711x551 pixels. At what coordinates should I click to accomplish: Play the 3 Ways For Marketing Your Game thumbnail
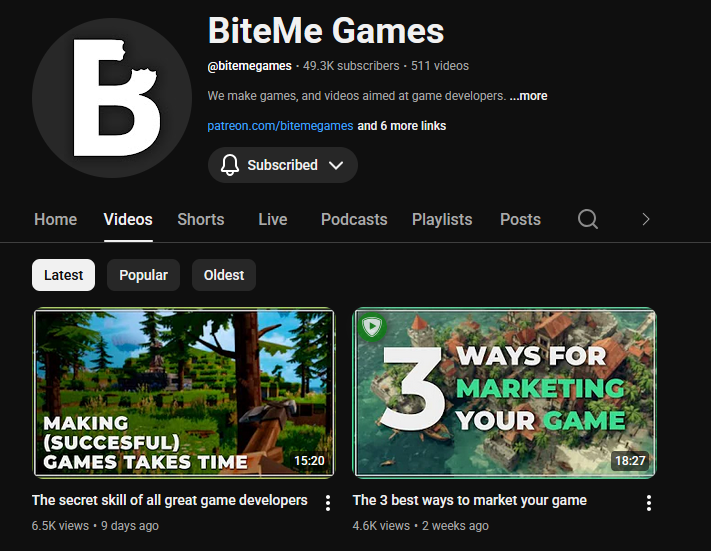[x=504, y=393]
